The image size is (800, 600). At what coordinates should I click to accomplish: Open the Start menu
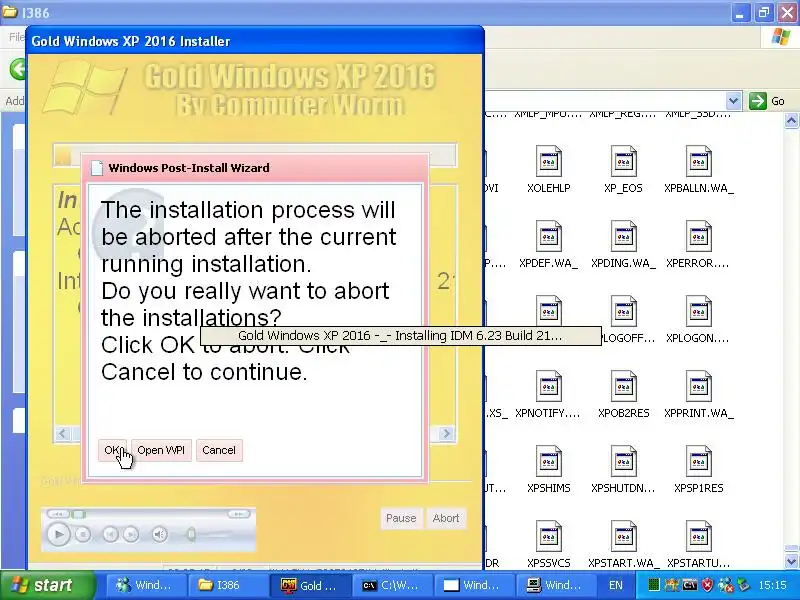click(47, 585)
